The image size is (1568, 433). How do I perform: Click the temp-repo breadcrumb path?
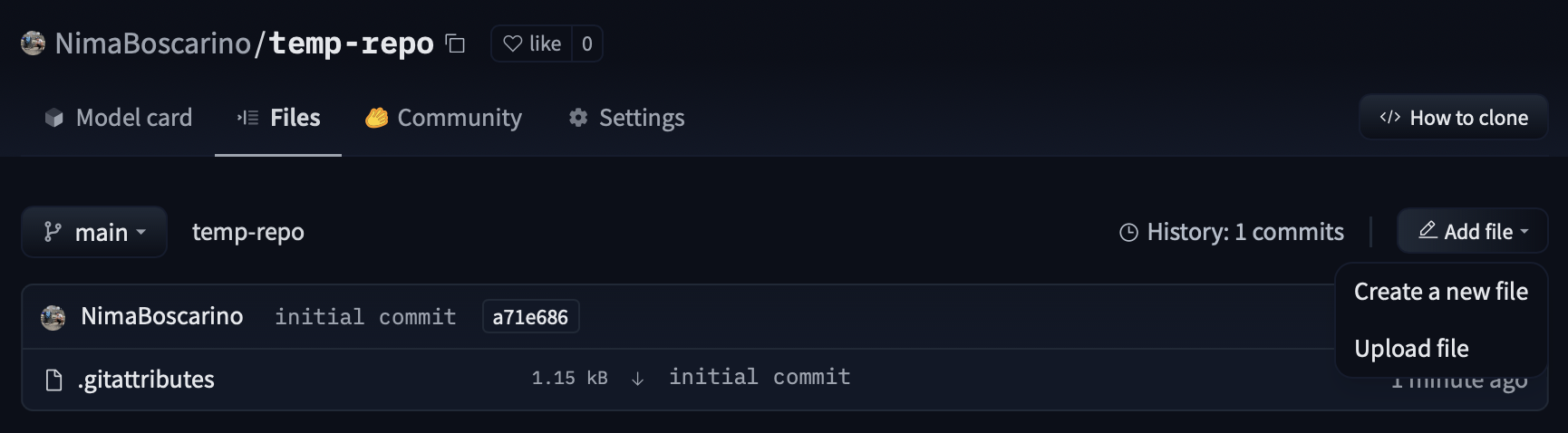[x=248, y=232]
